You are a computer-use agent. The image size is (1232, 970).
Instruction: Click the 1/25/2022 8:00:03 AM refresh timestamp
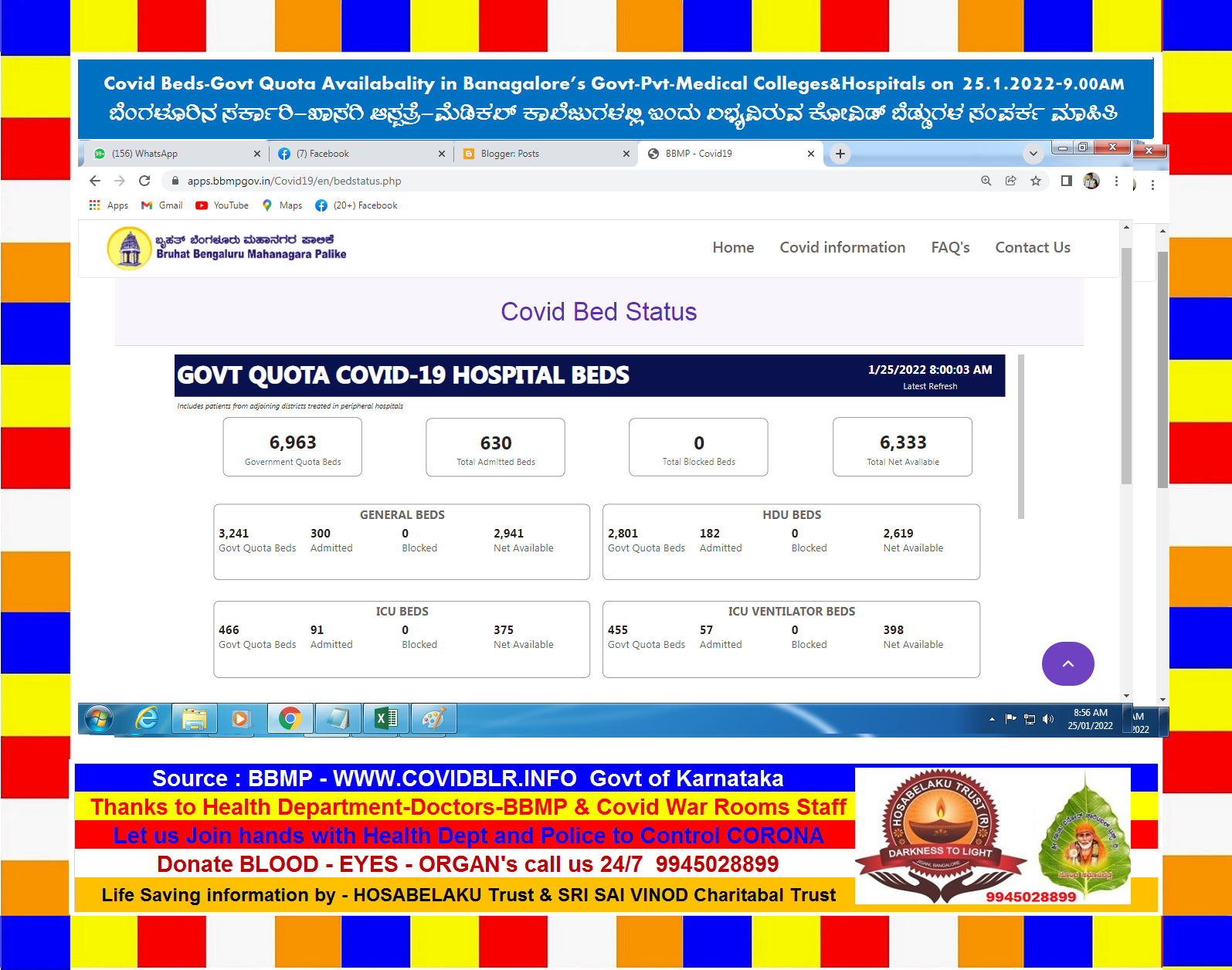tap(930, 369)
